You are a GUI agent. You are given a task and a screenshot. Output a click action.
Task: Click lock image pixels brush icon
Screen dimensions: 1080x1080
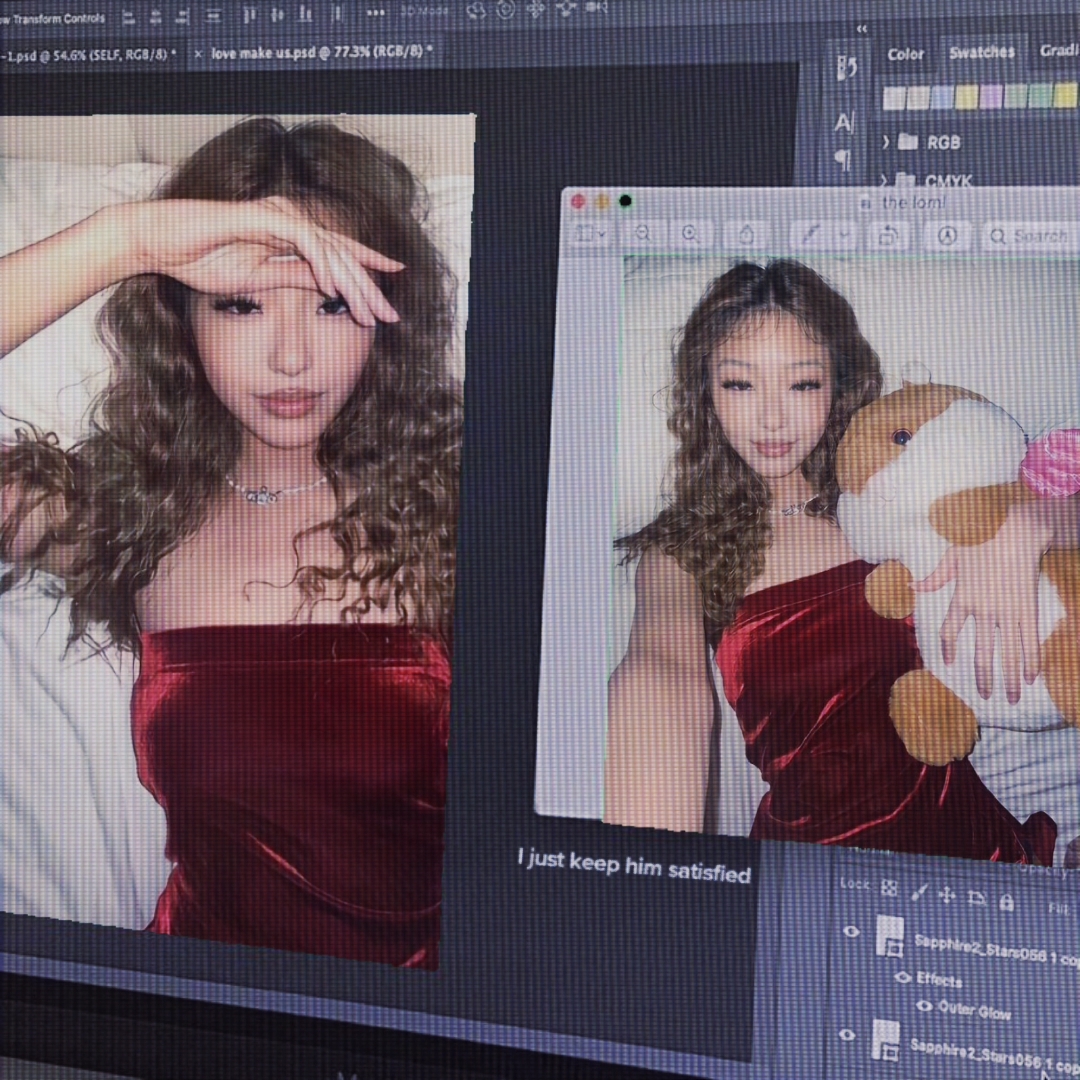(919, 892)
